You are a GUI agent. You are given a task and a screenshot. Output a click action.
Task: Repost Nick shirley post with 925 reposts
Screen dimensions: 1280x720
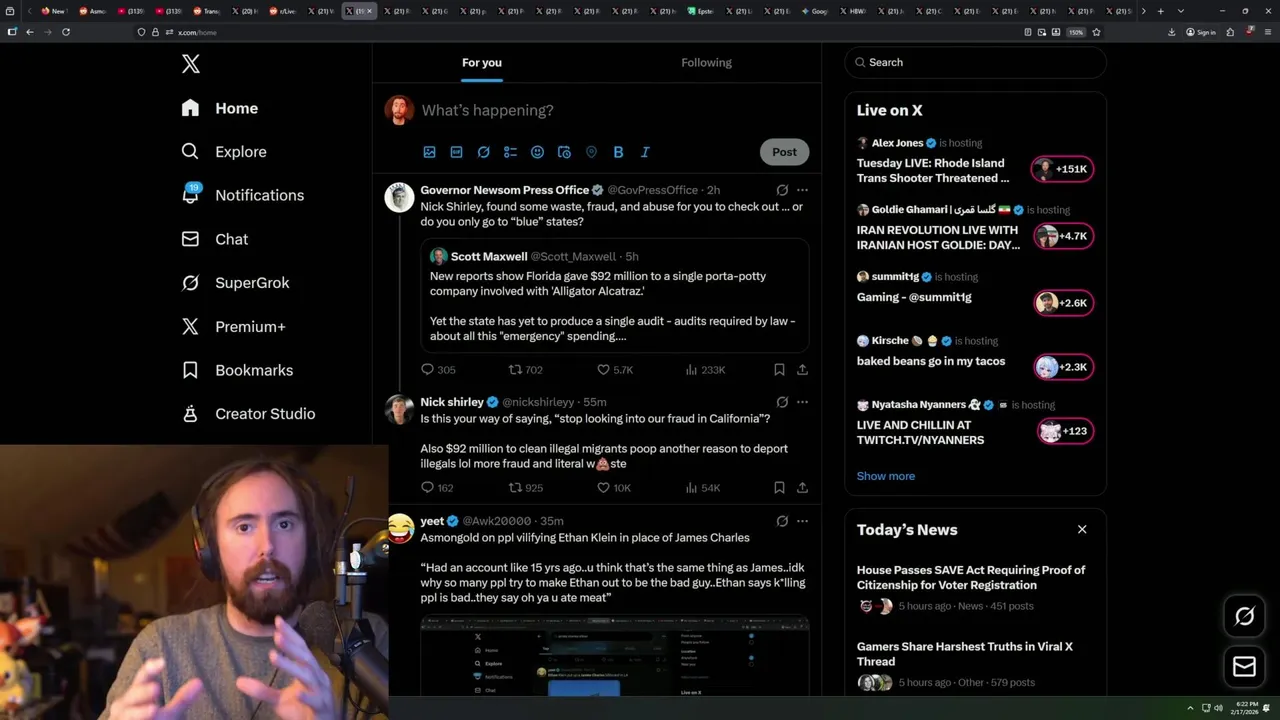point(526,488)
